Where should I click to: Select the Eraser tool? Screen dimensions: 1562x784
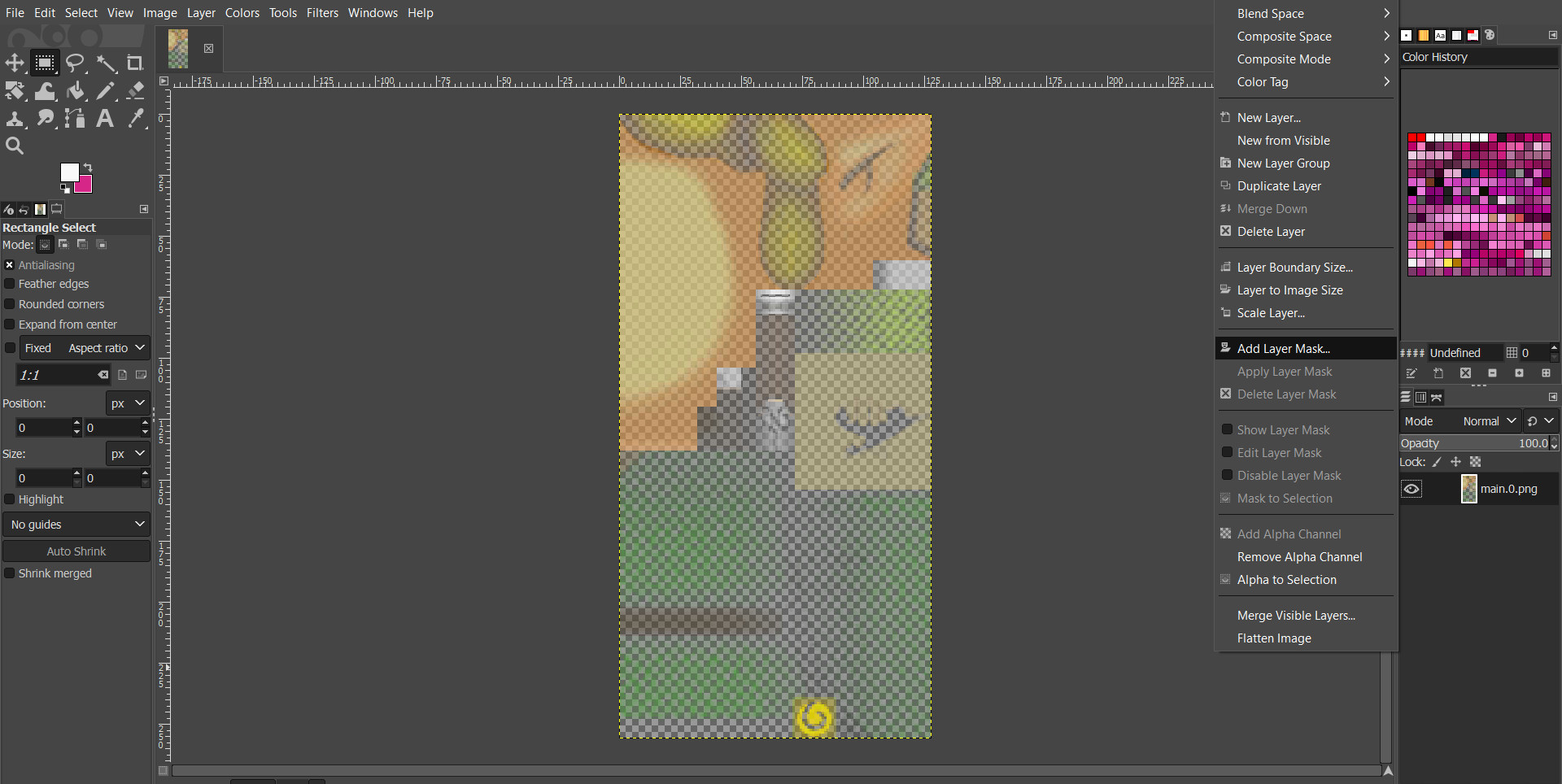[x=135, y=91]
